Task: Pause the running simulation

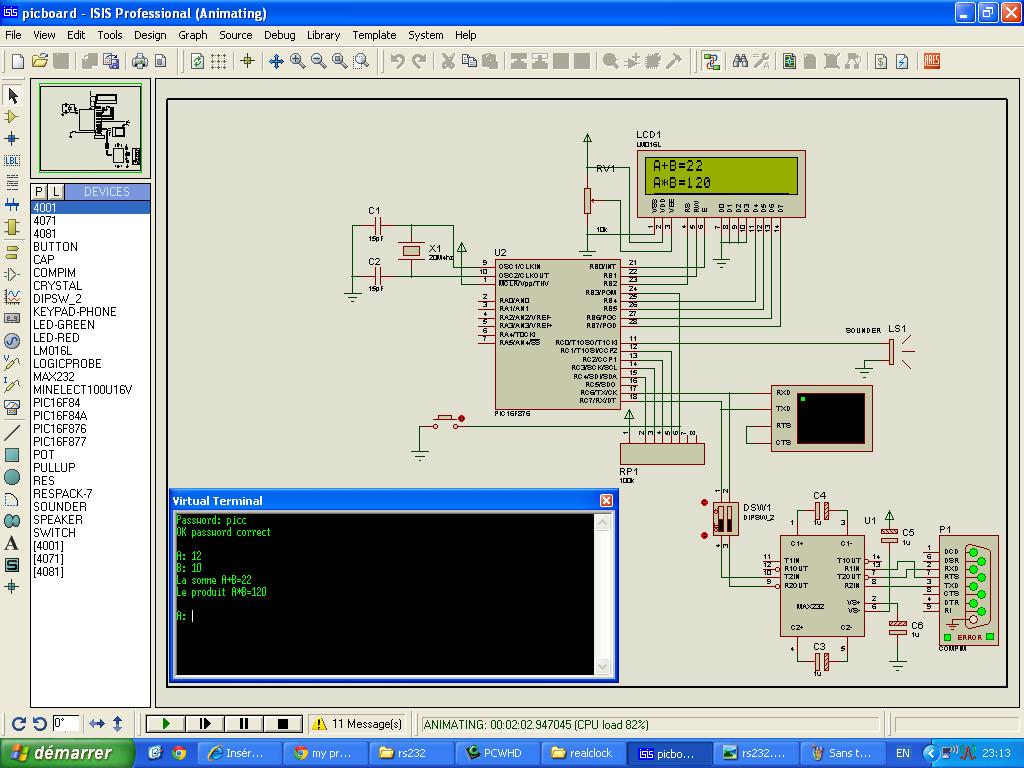Action: coord(244,724)
